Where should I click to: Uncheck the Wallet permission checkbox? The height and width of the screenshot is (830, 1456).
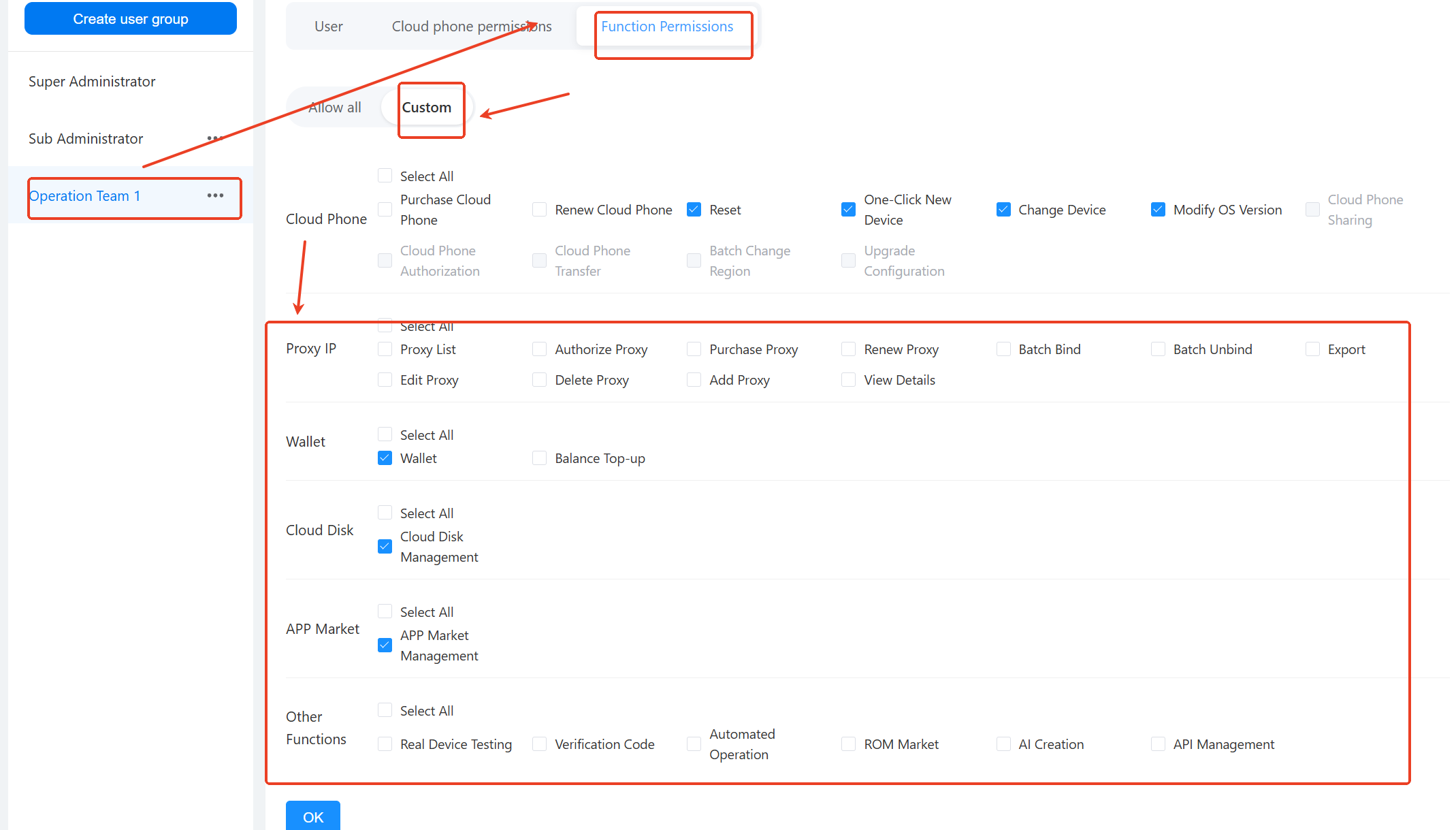pyautogui.click(x=385, y=458)
